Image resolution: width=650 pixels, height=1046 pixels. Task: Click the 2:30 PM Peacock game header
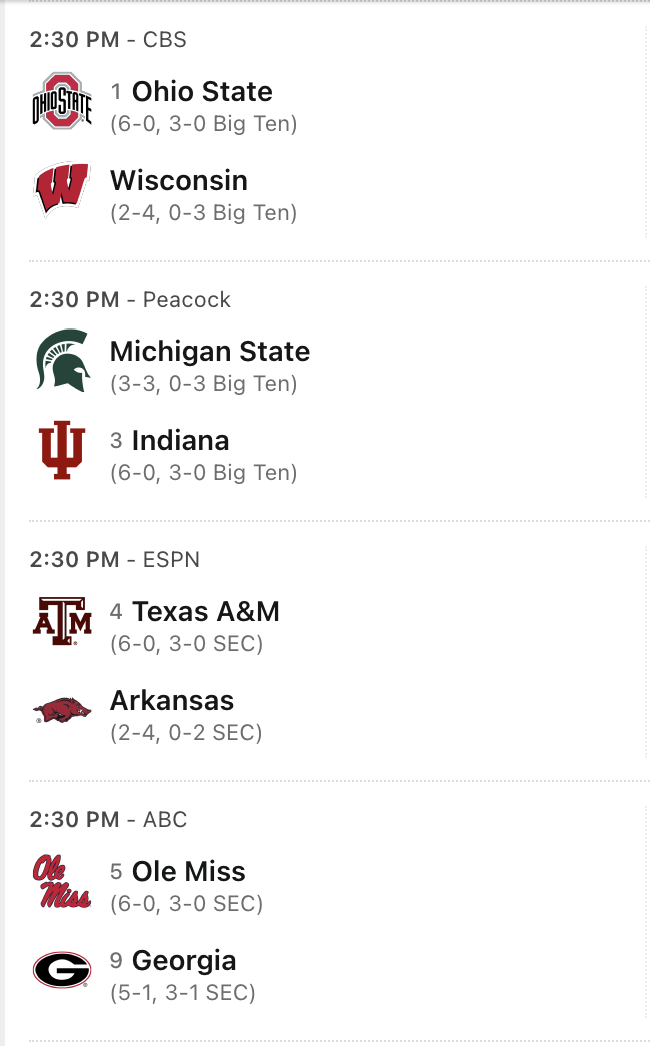(x=130, y=300)
